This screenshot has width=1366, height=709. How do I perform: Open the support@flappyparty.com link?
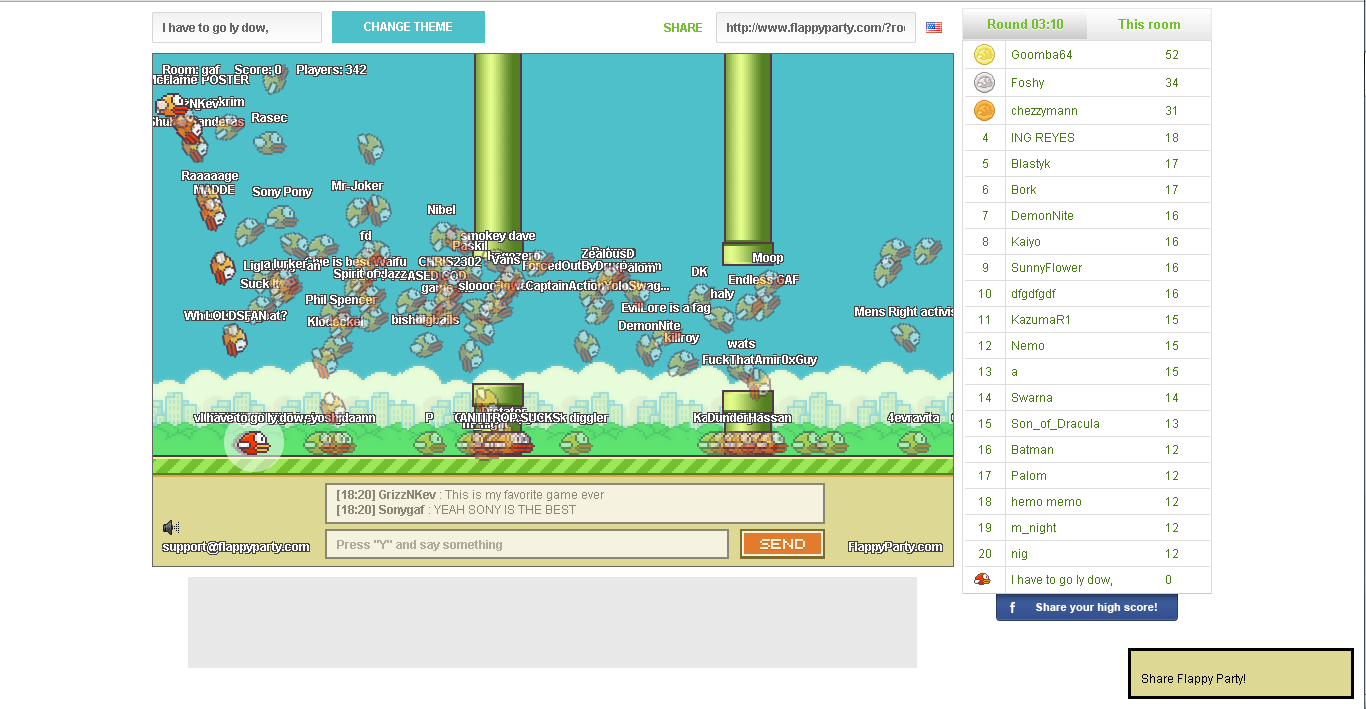[236, 547]
